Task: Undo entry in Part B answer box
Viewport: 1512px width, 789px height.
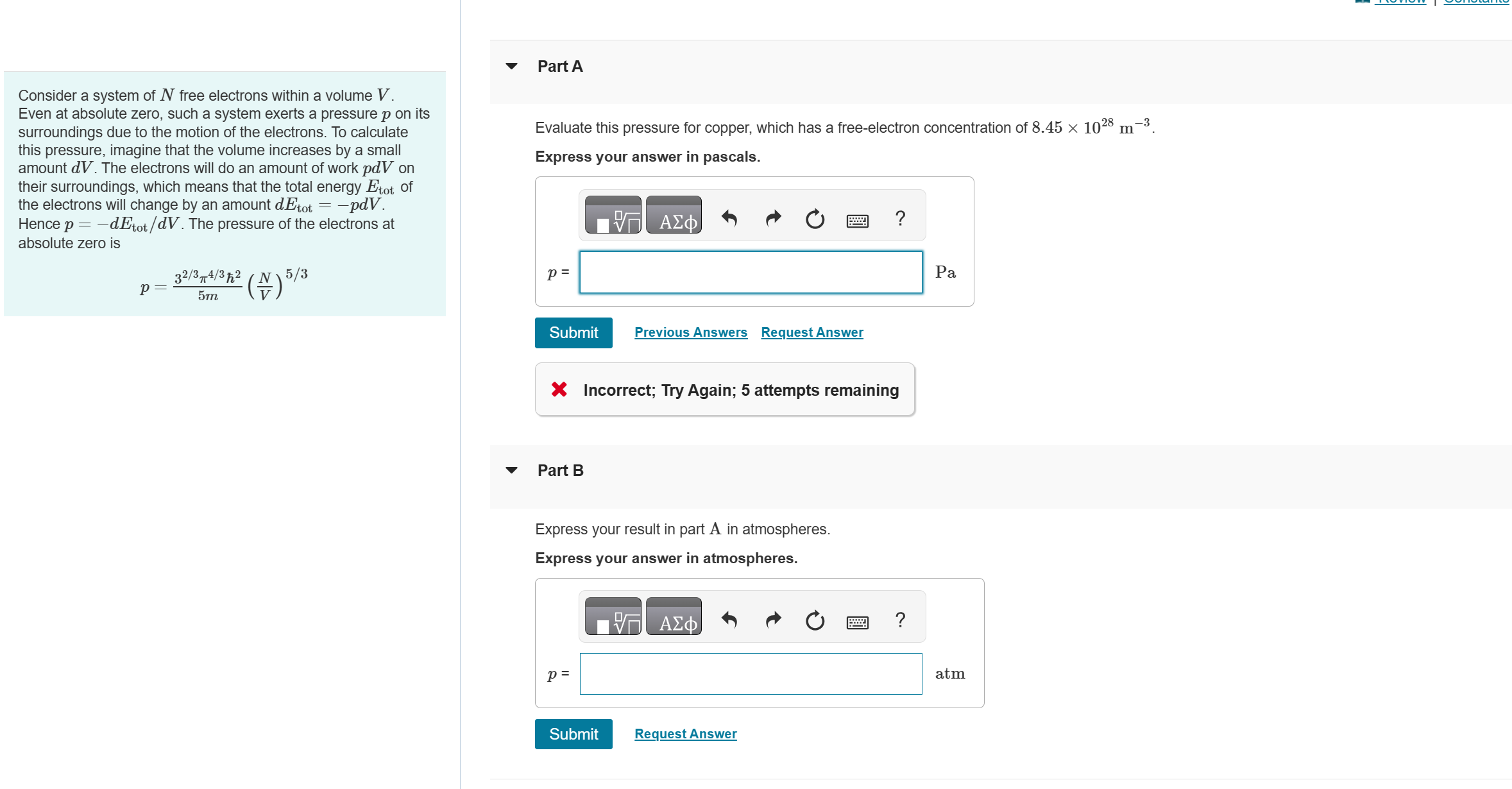Action: (x=729, y=620)
